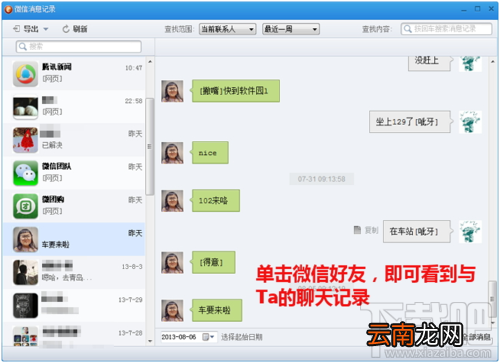Viewport: 500px width, 363px height.
Task: Open the calendar date picker icon
Action: pos(208,337)
